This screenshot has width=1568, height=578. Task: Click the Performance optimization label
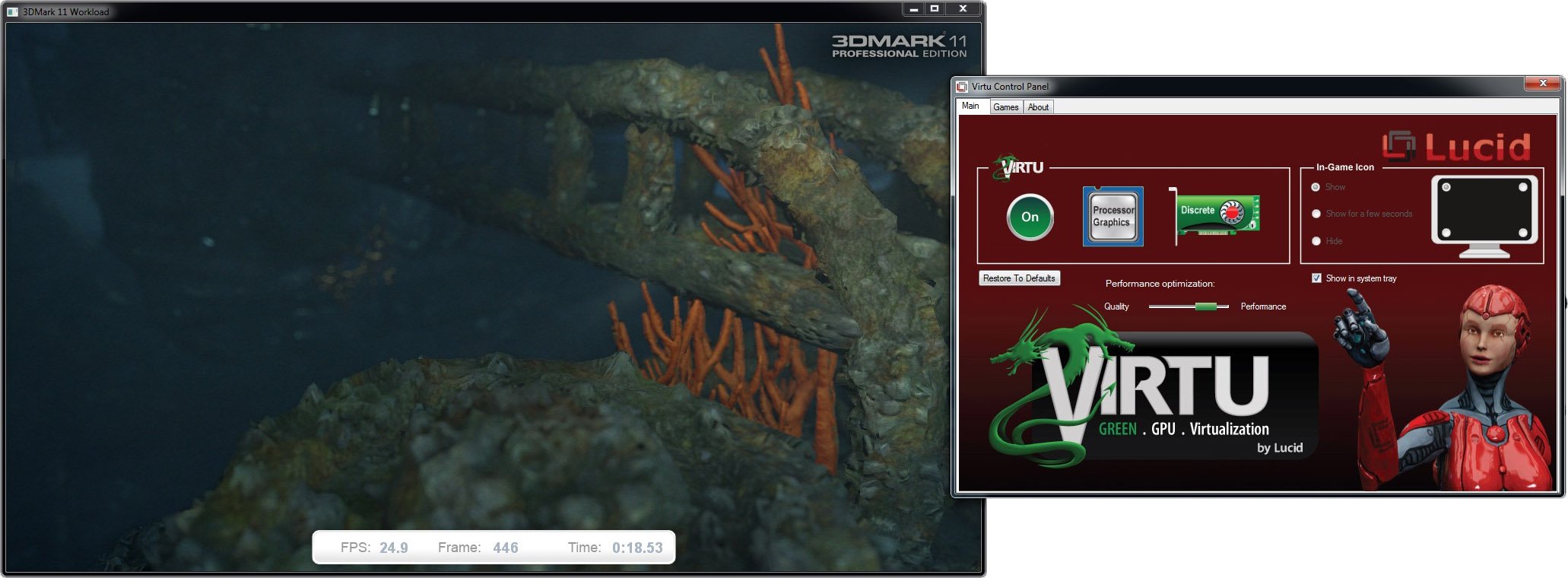(1160, 284)
